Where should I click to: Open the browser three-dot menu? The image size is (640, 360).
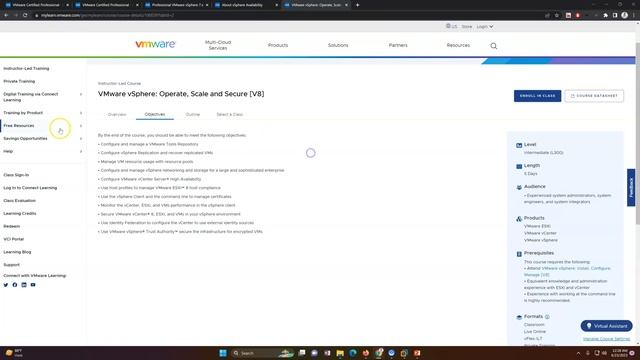[634, 15]
